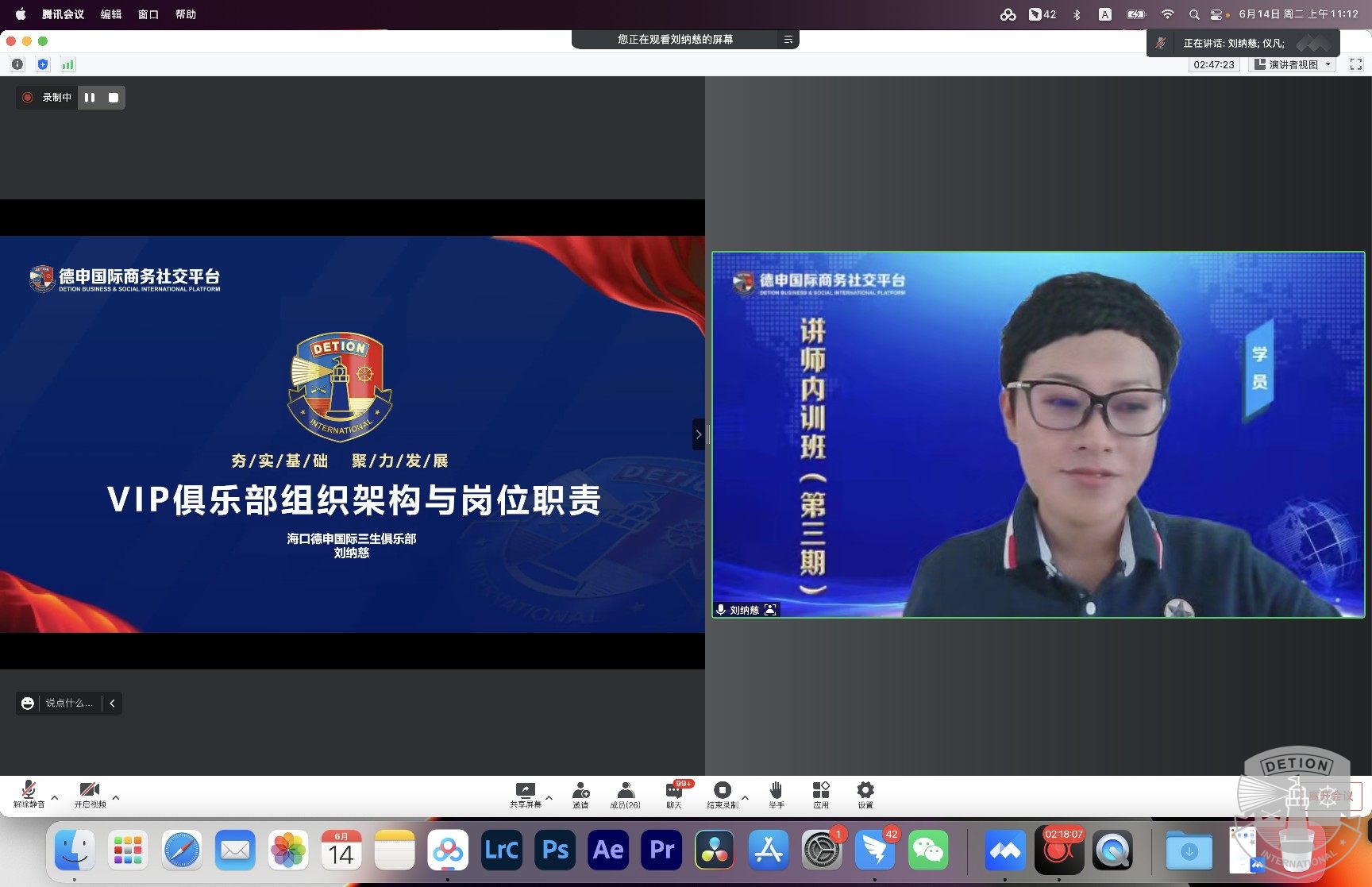Expand the recording options arrow
The width and height of the screenshot is (1372, 887).
(x=745, y=797)
